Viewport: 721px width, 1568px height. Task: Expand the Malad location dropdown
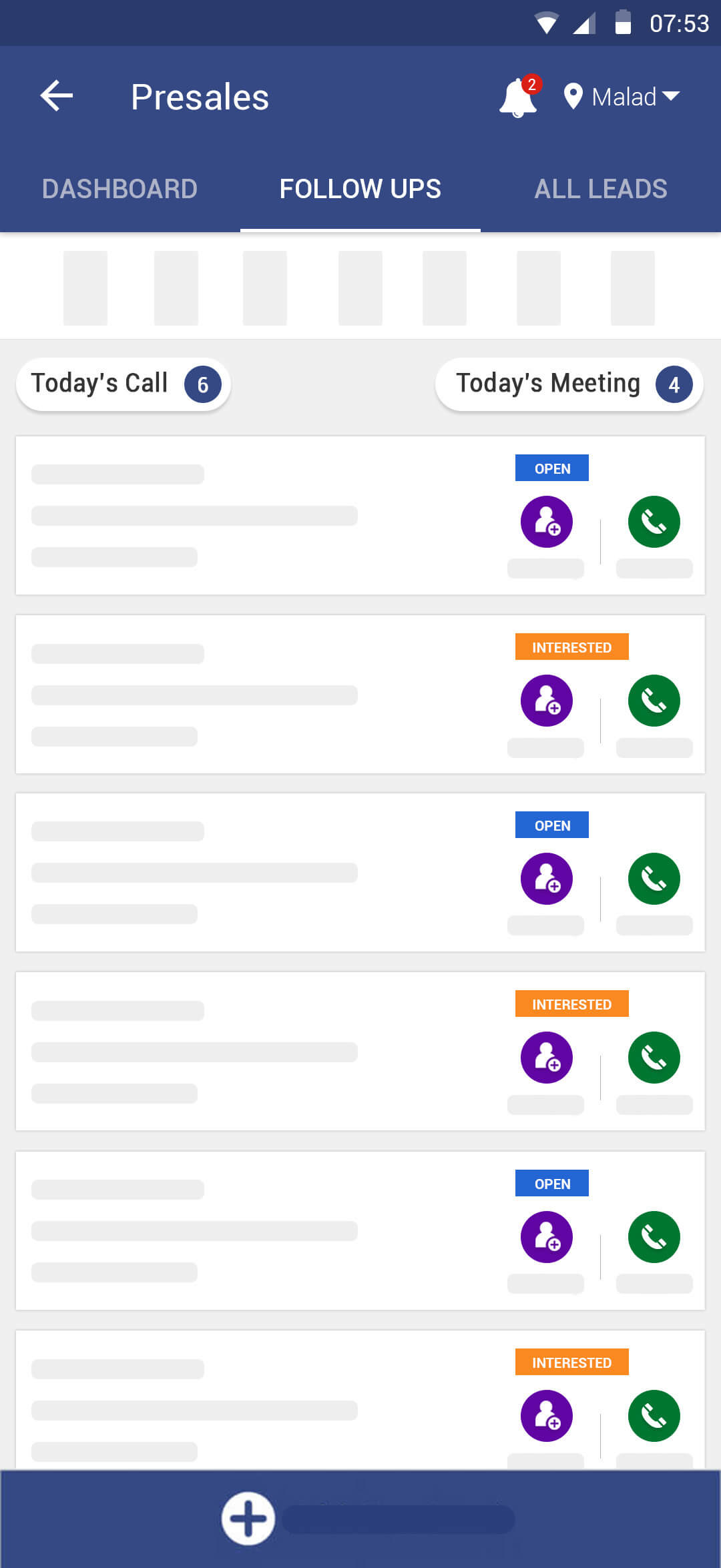click(x=634, y=97)
